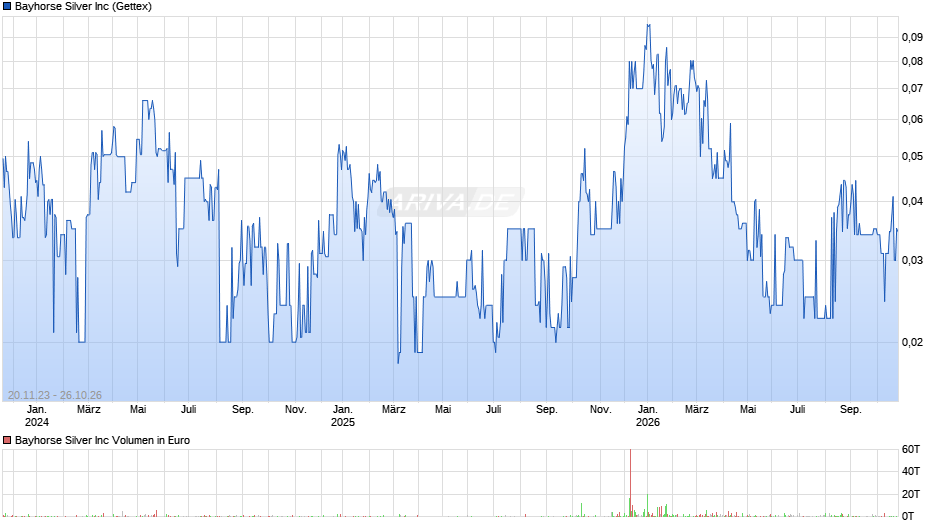Click the blue legend square beside Bayhorse Silver Inc
Image resolution: width=940 pixels, height=526 pixels.
[7, 7]
